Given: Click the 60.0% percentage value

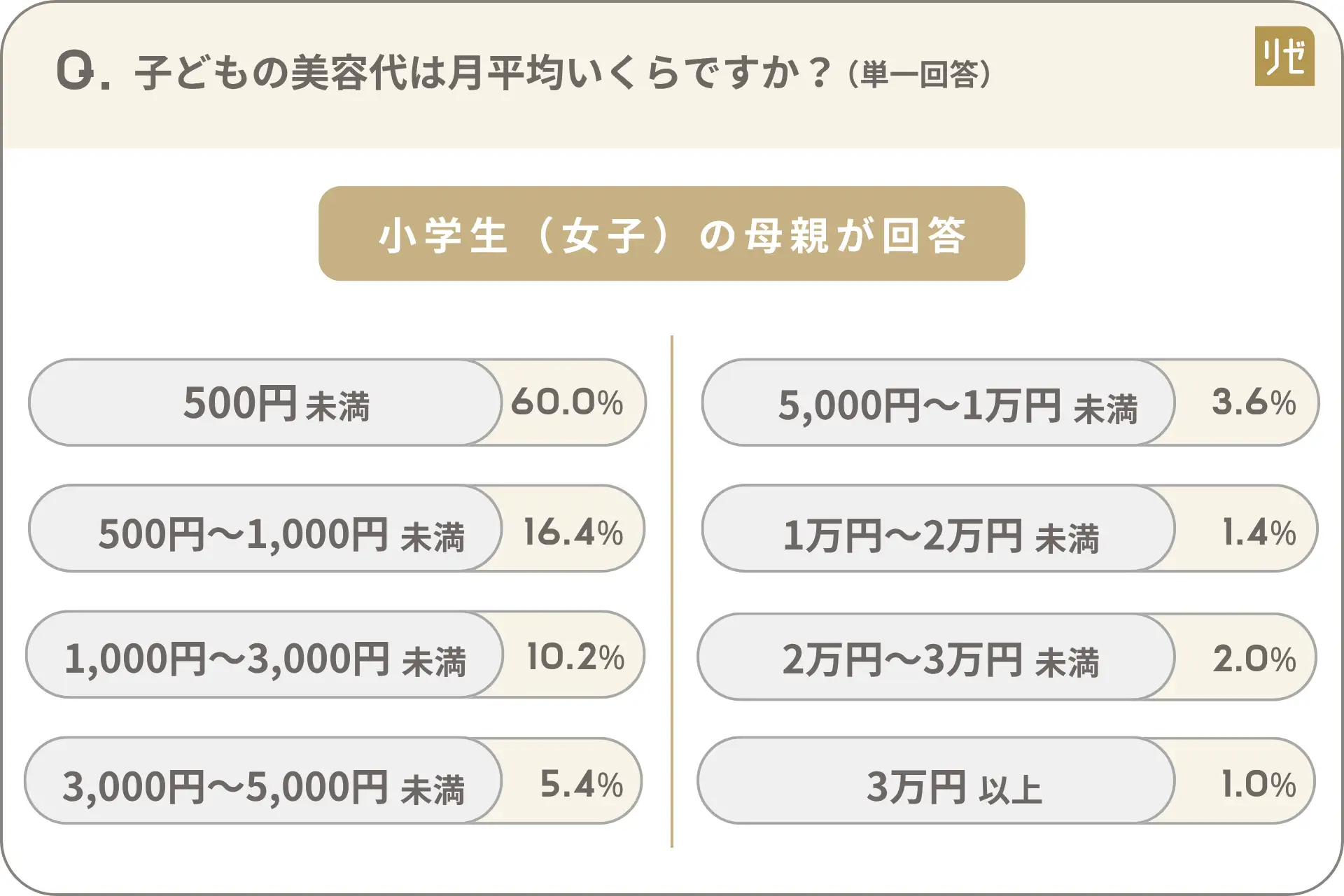Looking at the screenshot, I should pos(567,402).
